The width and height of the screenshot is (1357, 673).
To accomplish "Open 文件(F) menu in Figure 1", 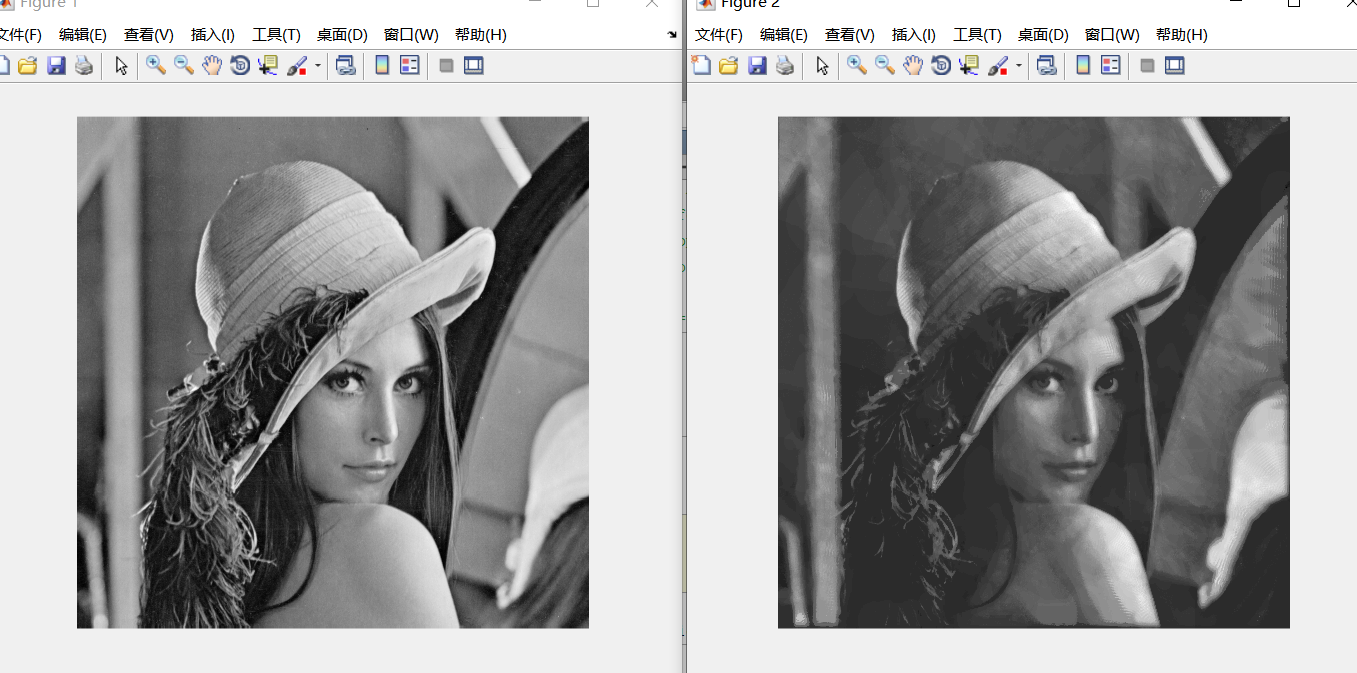I will [x=20, y=35].
